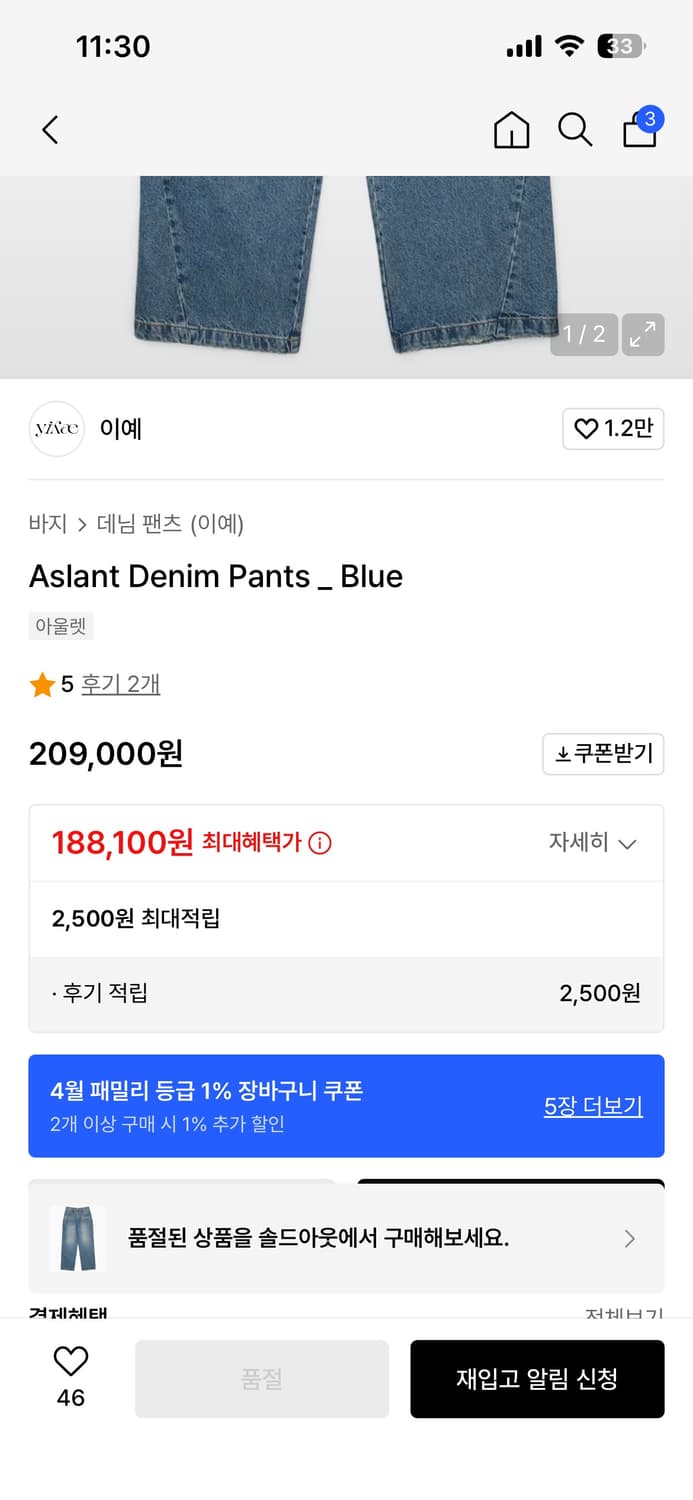The width and height of the screenshot is (693, 1500).
Task: Expand the product image to fullscreen
Action: (642, 335)
